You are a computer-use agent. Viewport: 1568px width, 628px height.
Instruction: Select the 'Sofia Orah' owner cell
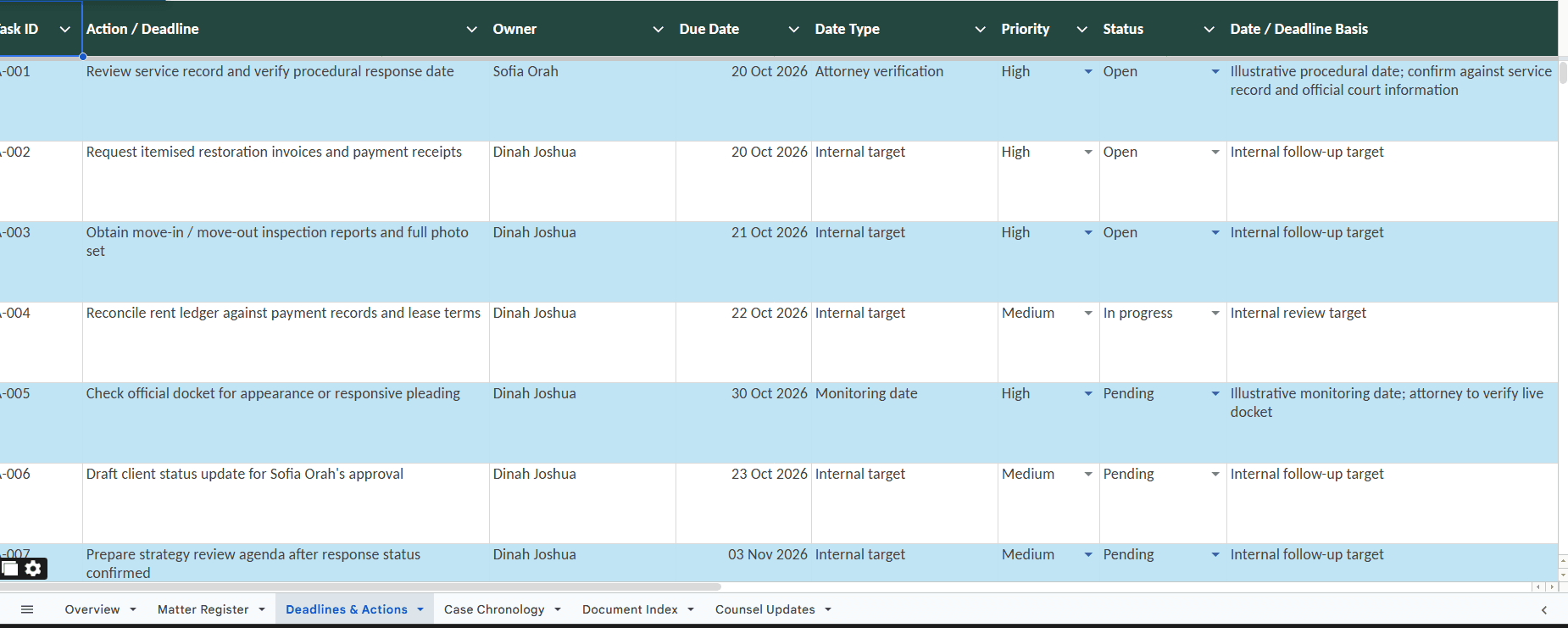pos(582,101)
